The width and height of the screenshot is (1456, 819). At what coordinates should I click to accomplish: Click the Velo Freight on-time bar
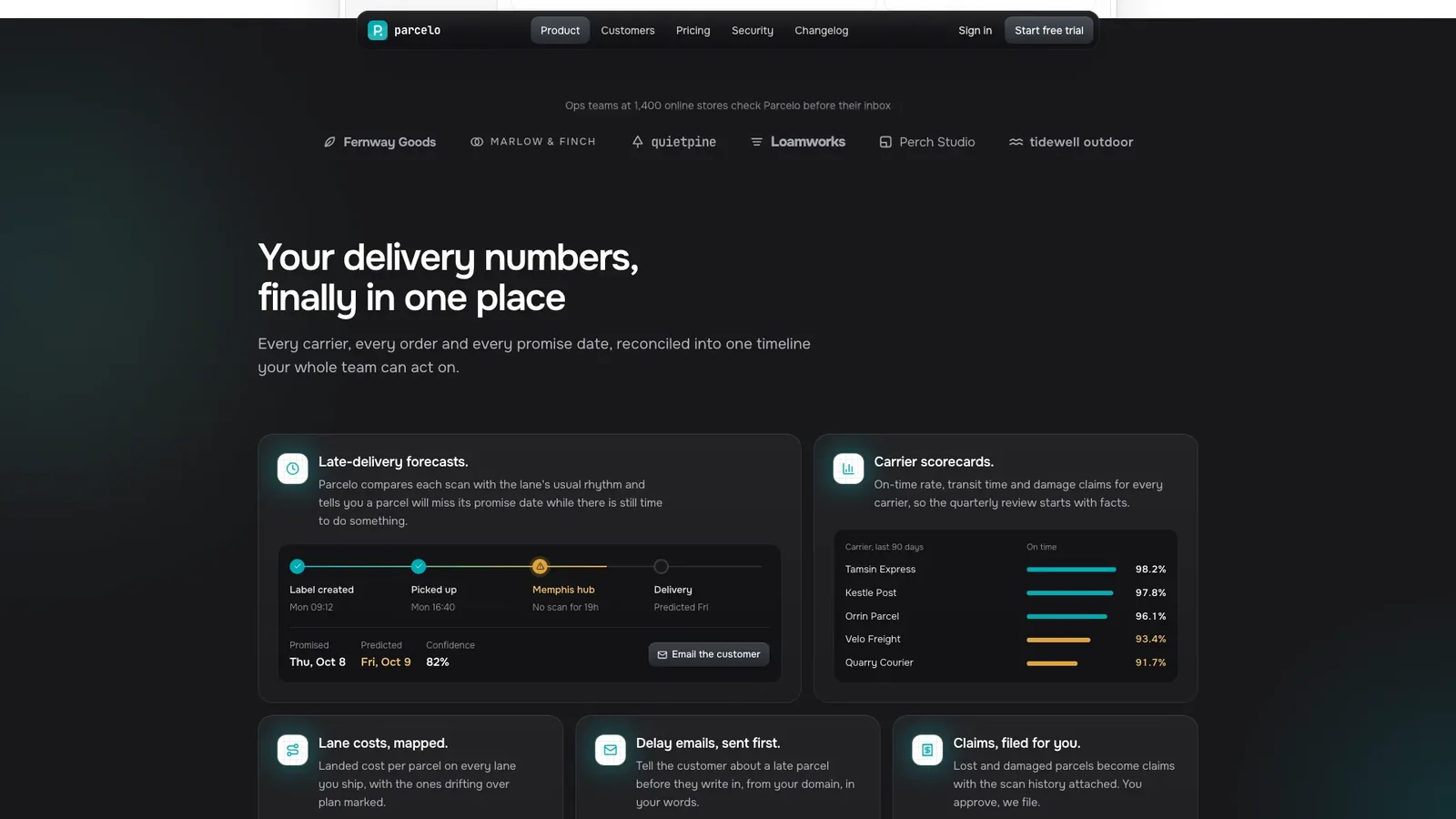tap(1058, 640)
